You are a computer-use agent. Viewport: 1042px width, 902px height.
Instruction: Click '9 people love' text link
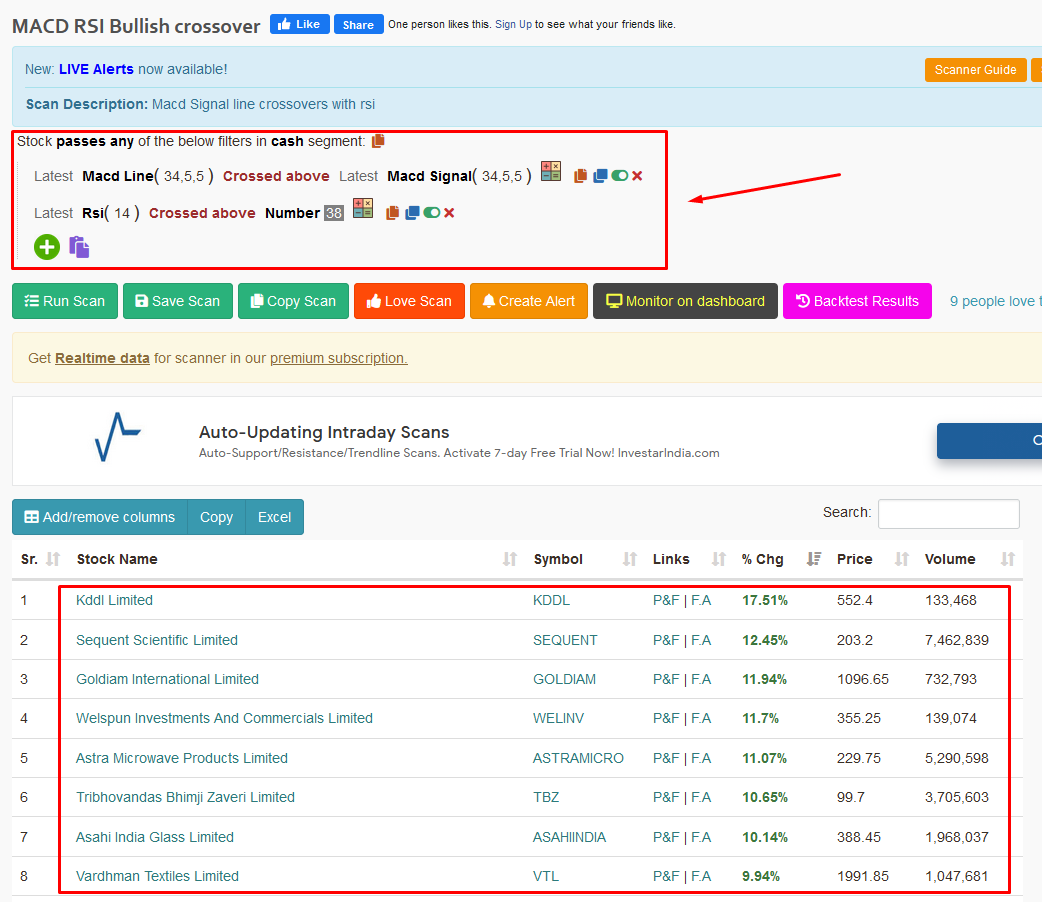tap(993, 301)
